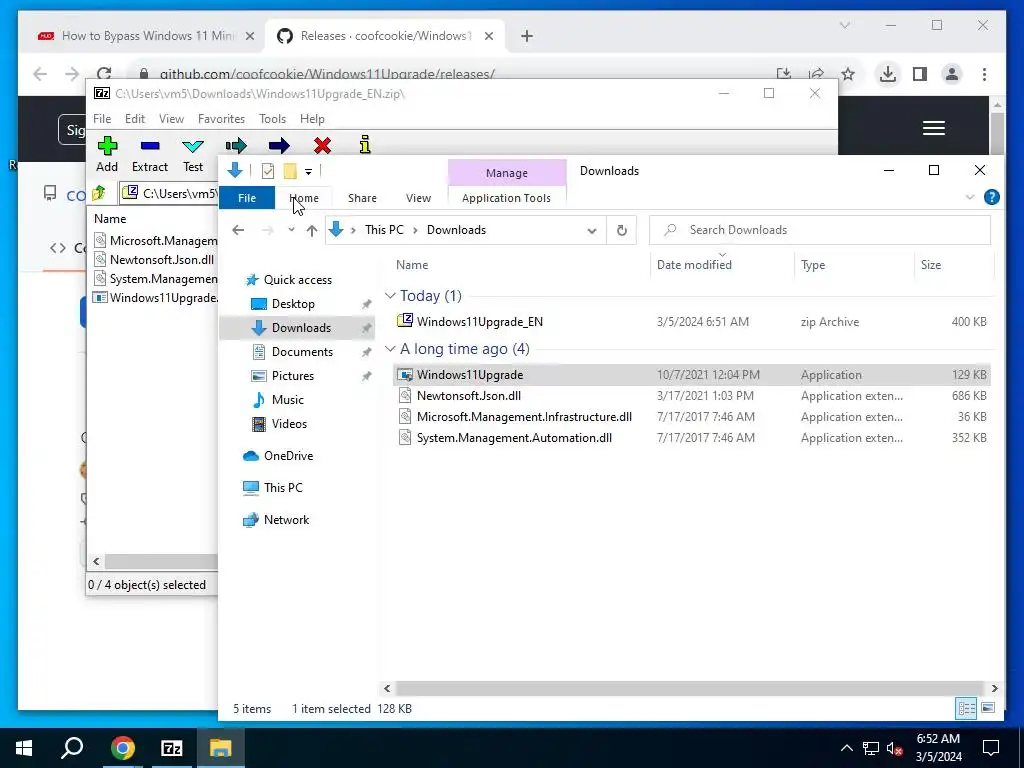Open 7-Zip from the taskbar
Viewport: 1024px width, 768px height.
(x=171, y=748)
